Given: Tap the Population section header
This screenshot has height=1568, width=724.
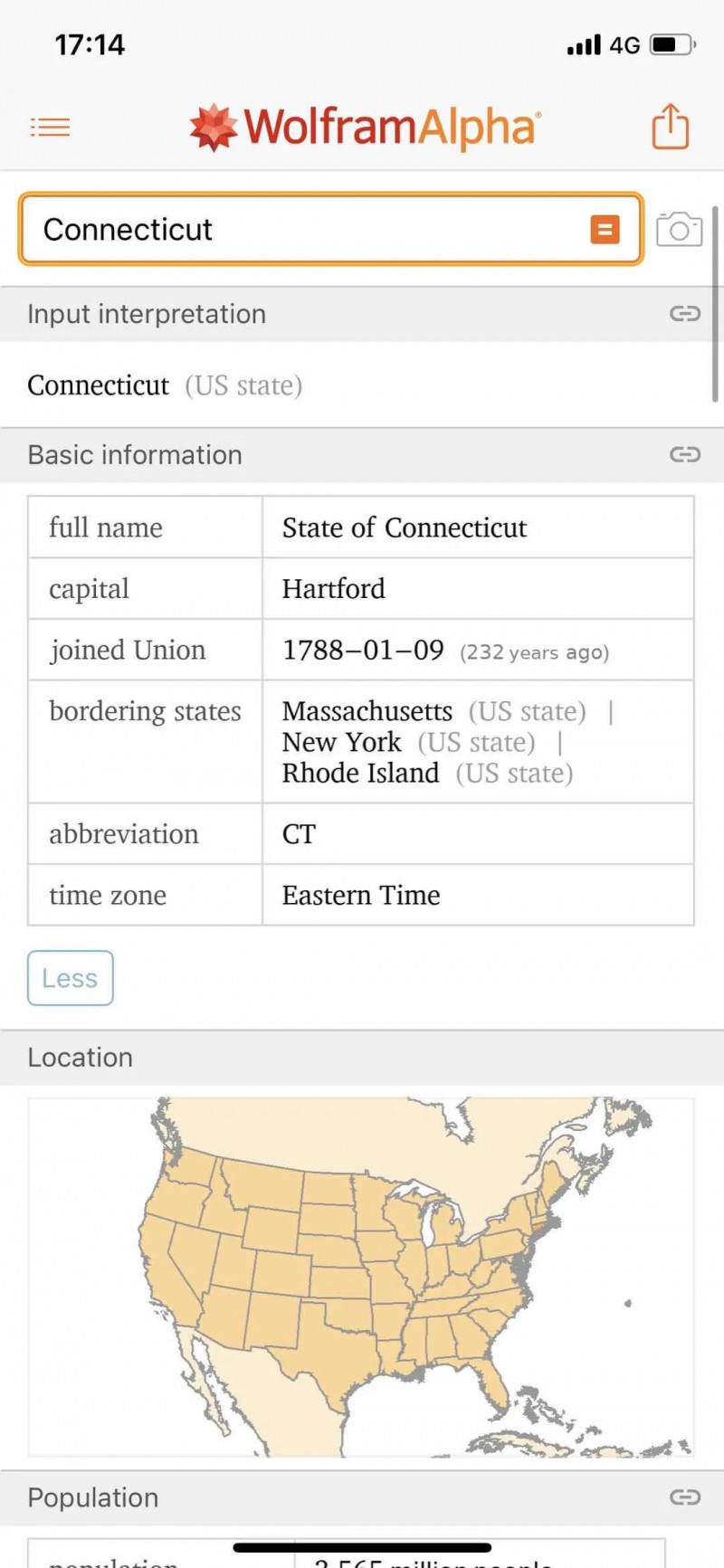Looking at the screenshot, I should [362, 1497].
